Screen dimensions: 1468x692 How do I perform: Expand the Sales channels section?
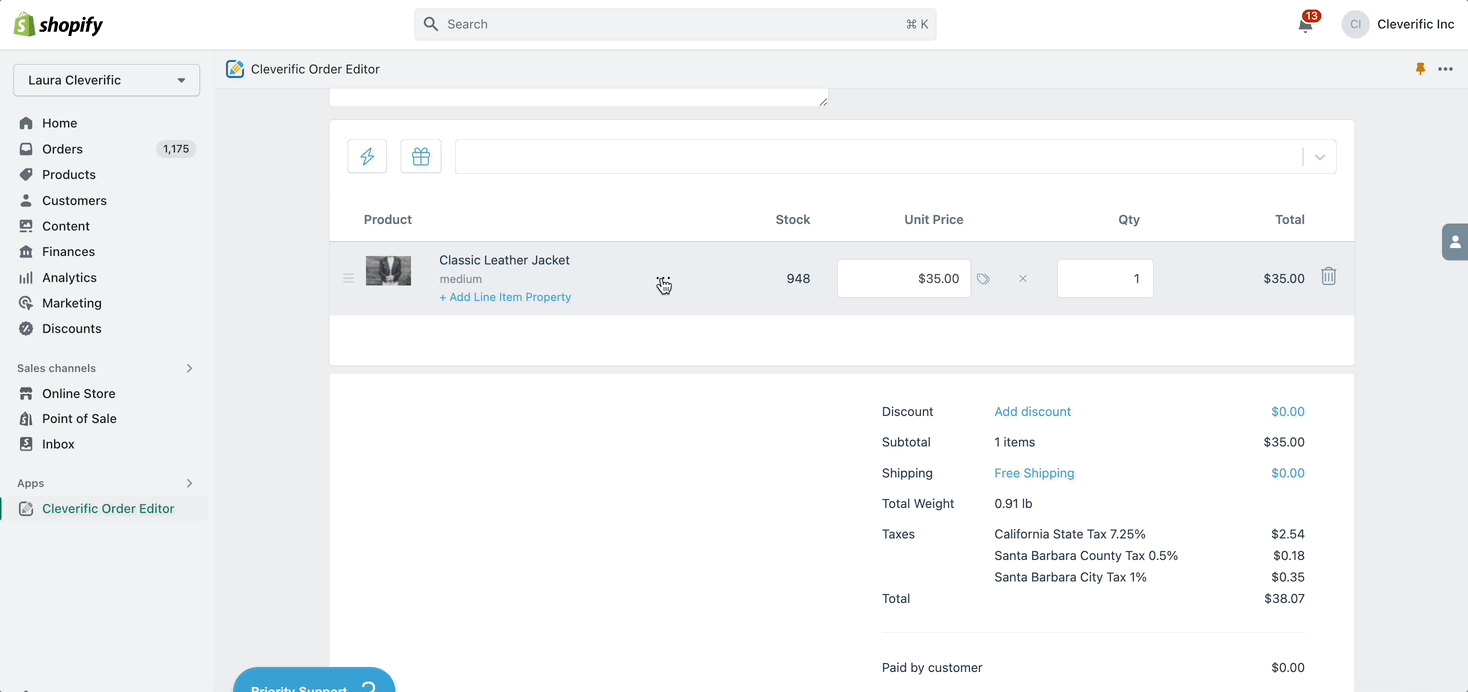(x=189, y=368)
